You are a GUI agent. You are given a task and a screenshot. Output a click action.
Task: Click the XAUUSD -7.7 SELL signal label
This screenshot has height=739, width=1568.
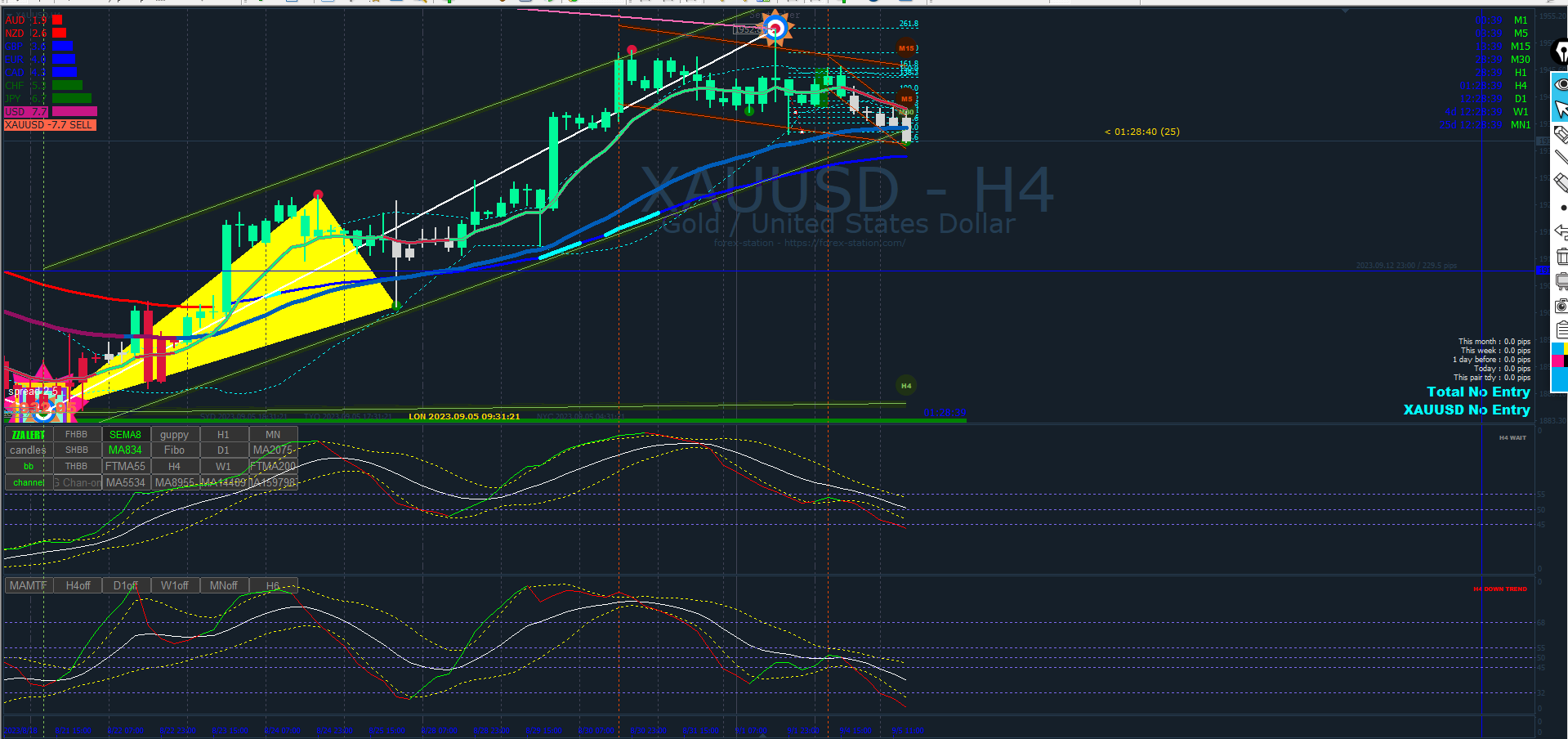coord(50,125)
